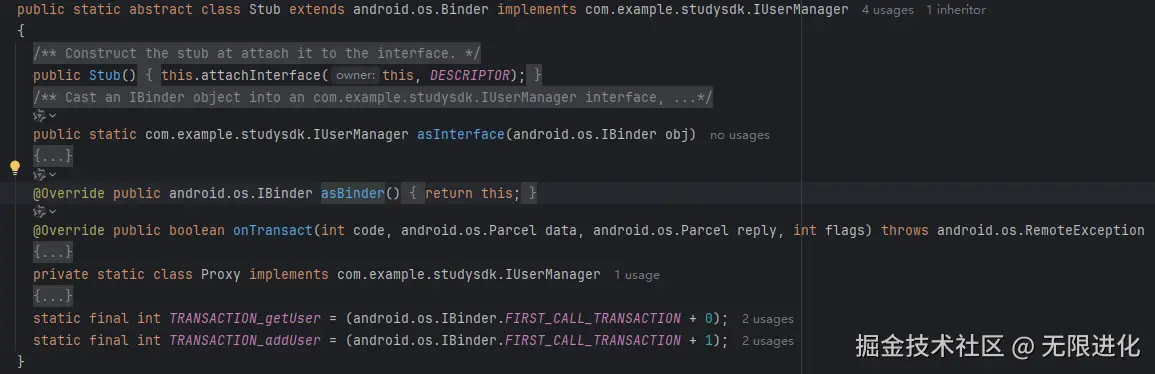Click 'Stub' in the class declaration line
This screenshot has height=374, width=1155.
[265, 10]
